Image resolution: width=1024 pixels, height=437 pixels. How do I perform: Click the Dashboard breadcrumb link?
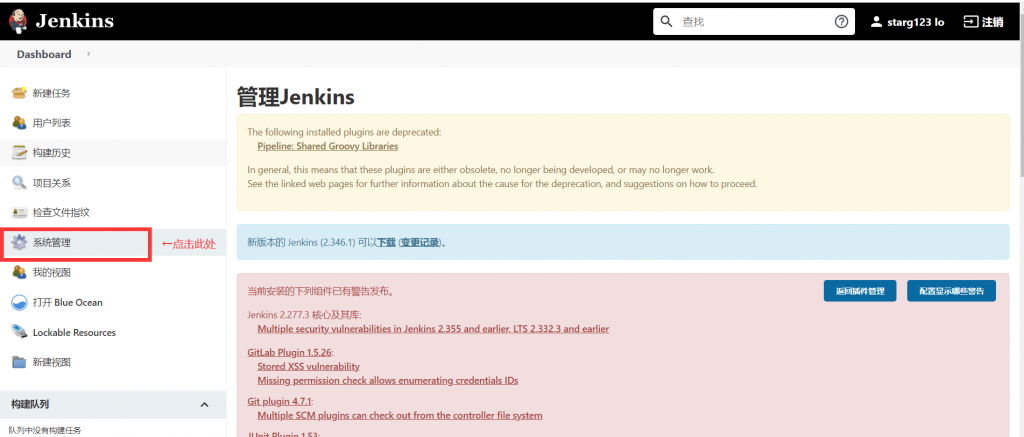44,54
